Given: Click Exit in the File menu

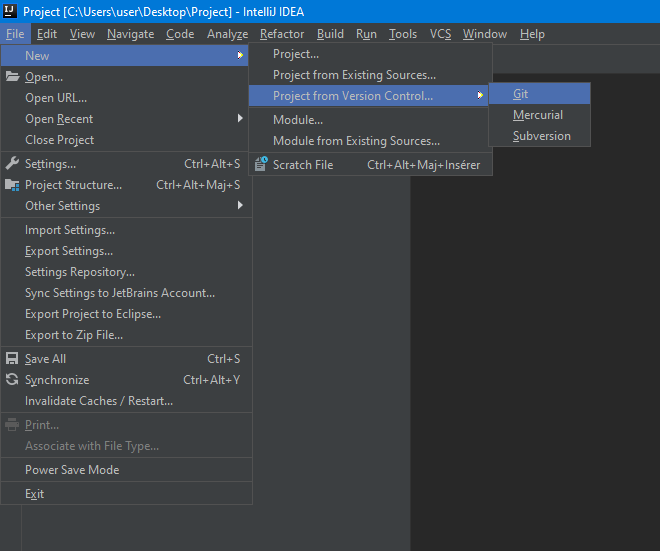Looking at the screenshot, I should click(126, 494).
